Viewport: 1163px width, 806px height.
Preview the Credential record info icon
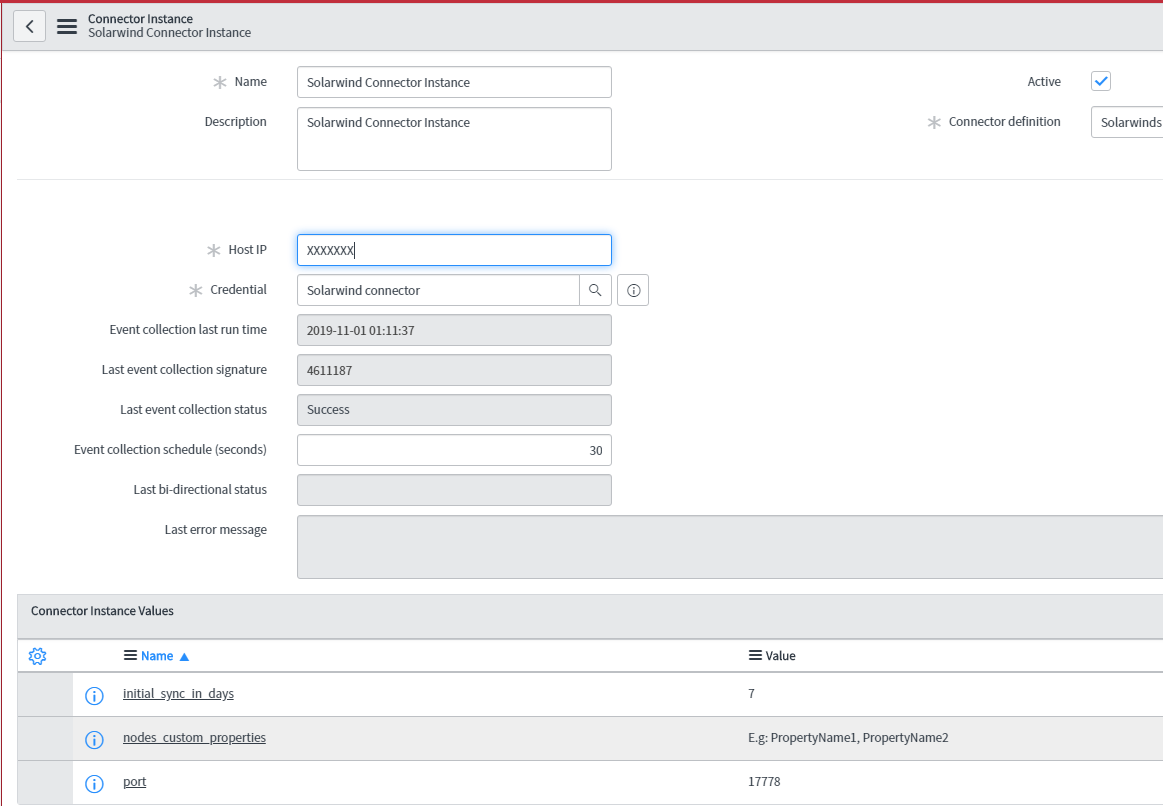pos(633,290)
